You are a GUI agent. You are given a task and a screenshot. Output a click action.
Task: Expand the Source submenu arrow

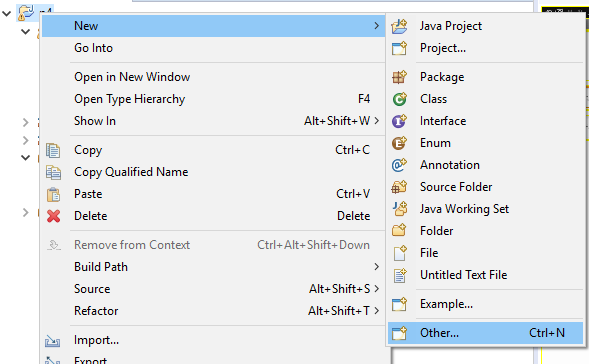(x=377, y=289)
